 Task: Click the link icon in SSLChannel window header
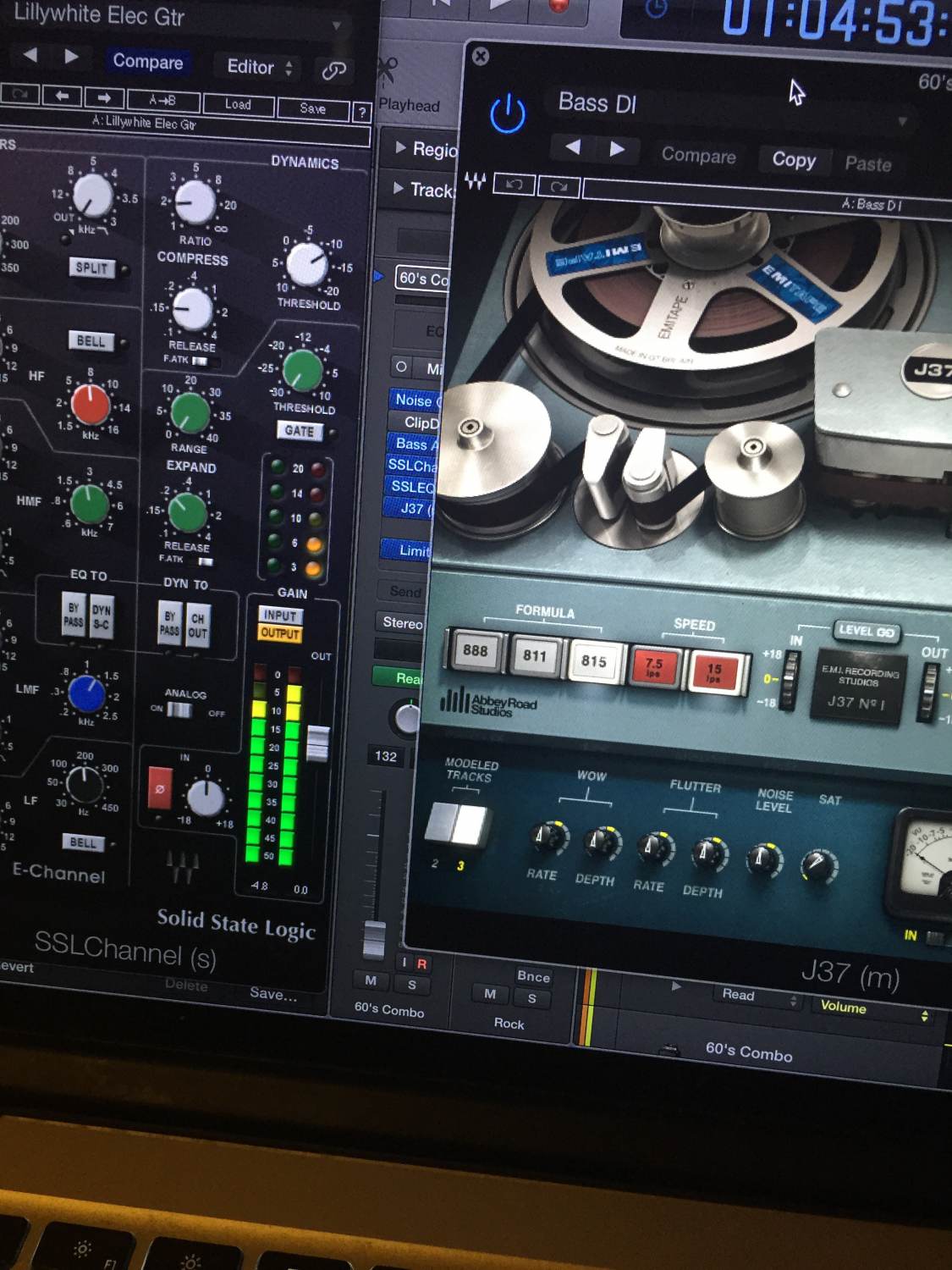333,70
